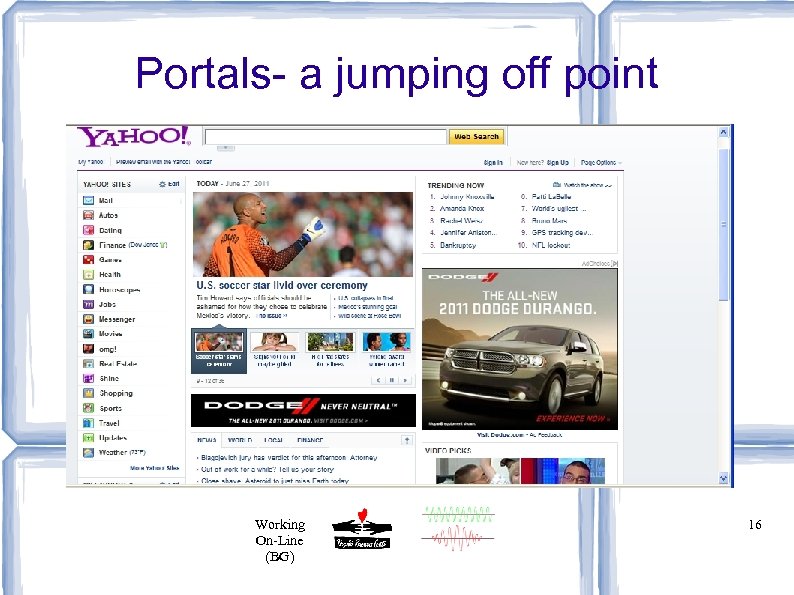Click the GPS tracking trending link
The width and height of the screenshot is (794, 595).
[x=562, y=233]
